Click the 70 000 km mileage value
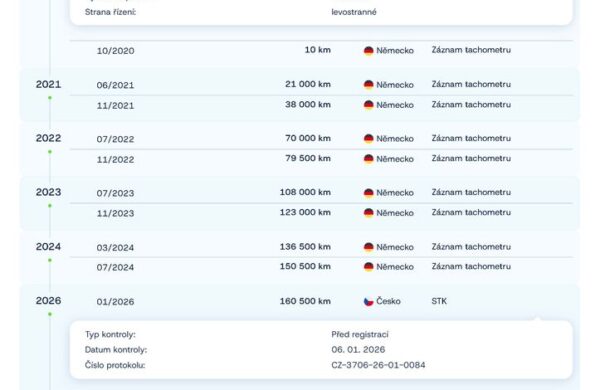The width and height of the screenshot is (600, 390). [308, 138]
